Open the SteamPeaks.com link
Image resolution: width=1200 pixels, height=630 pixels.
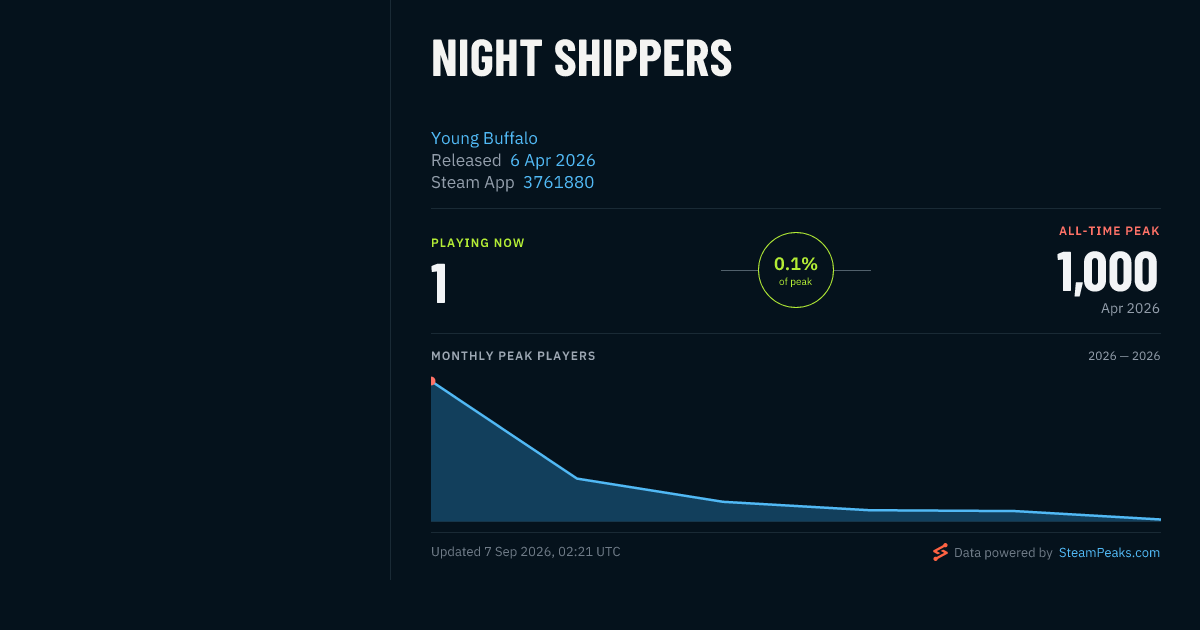point(1109,552)
